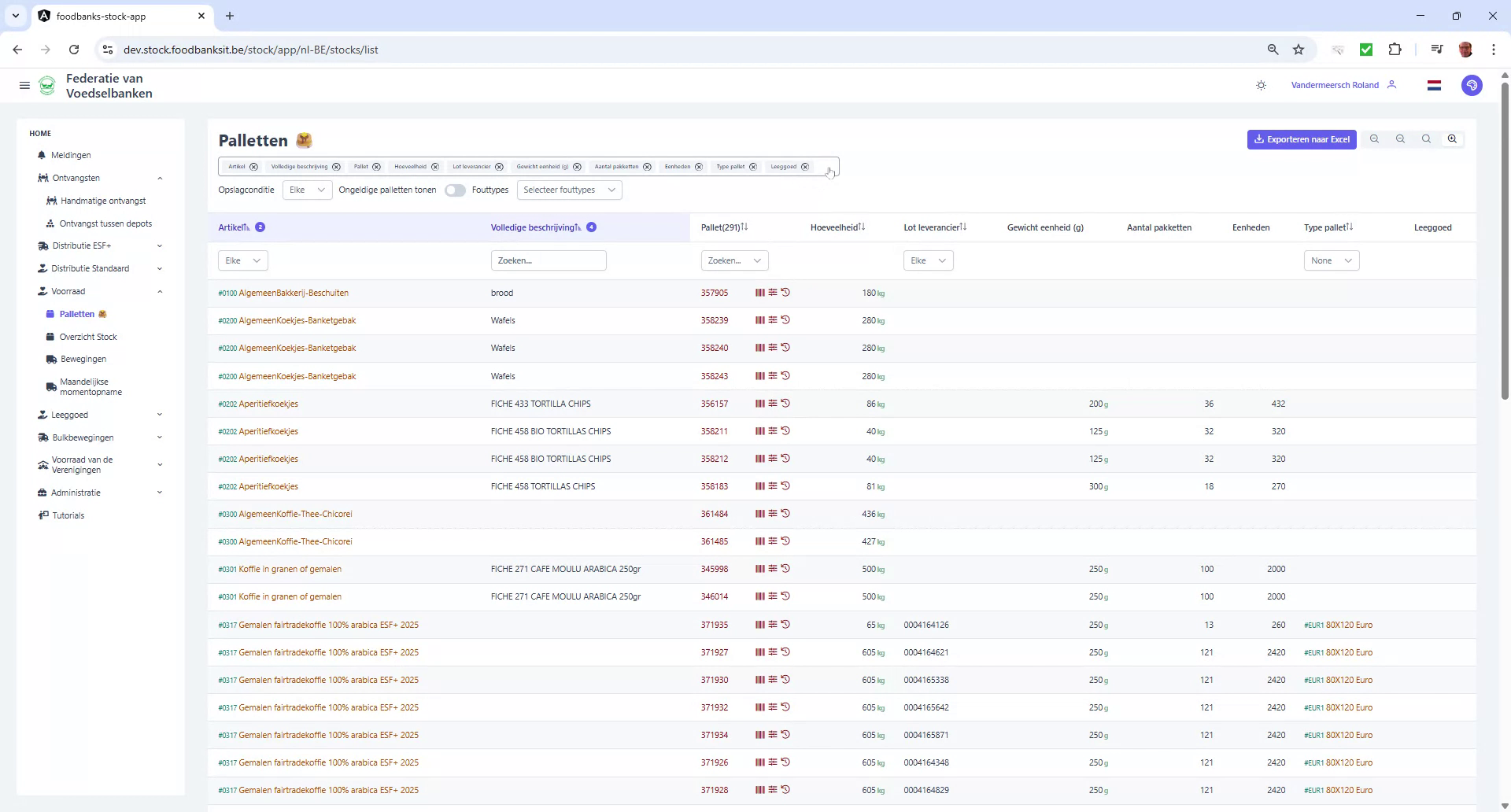The width and height of the screenshot is (1511, 812).
Task: Open pallet link #0100 AlgemeenBakkerij-Beschuiten
Action: [x=283, y=292]
